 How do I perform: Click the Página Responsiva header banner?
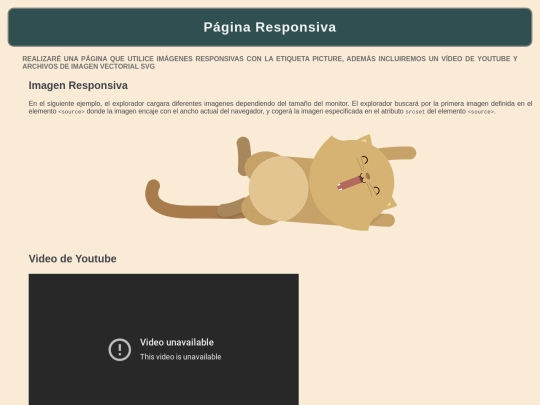[270, 27]
